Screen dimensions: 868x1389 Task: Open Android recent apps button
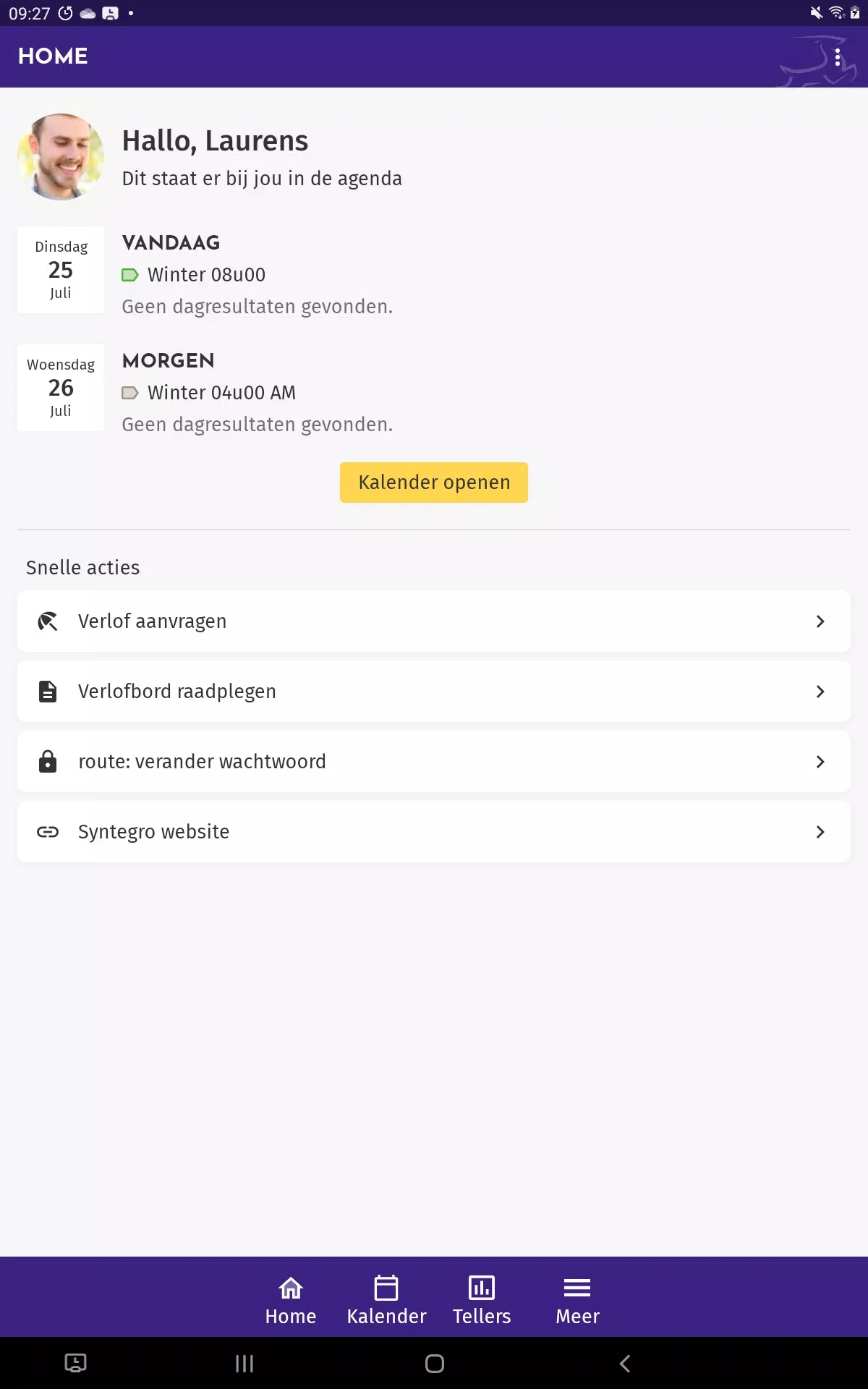point(244,1364)
